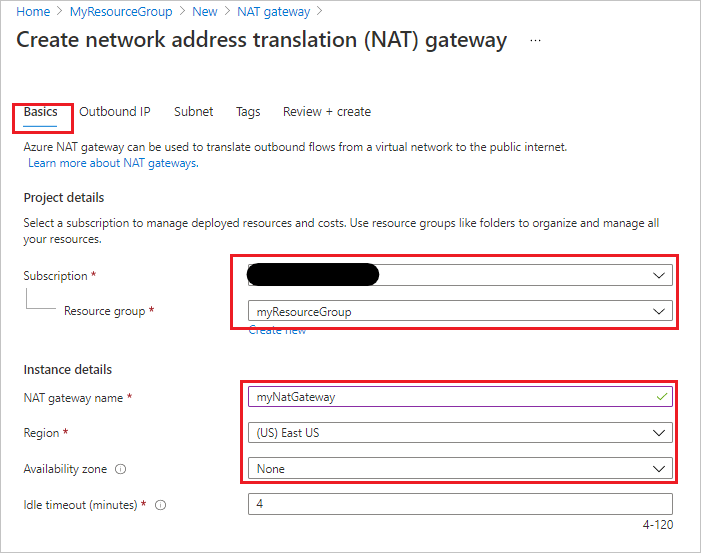Click the NAT gateway breadcrumb link
Image resolution: width=701 pixels, height=553 pixels.
[x=273, y=12]
